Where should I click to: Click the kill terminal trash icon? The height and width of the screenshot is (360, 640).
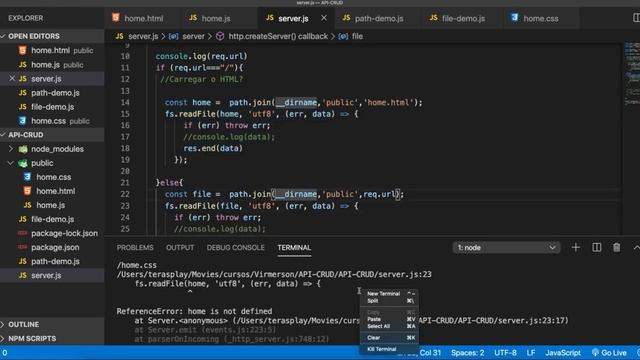click(x=617, y=247)
